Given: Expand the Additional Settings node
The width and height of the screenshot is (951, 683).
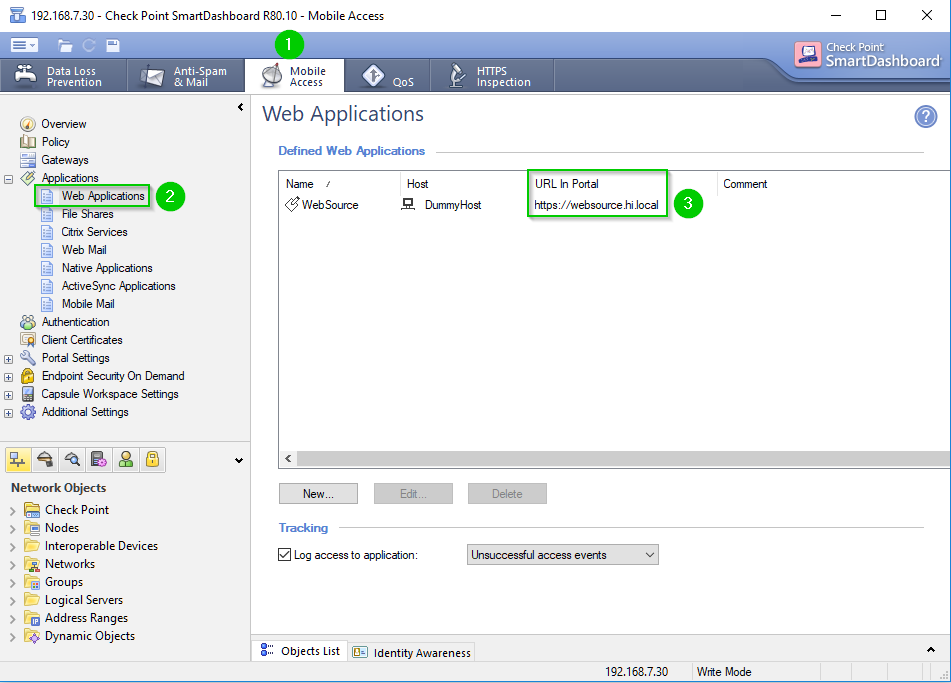Looking at the screenshot, I should (x=8, y=414).
